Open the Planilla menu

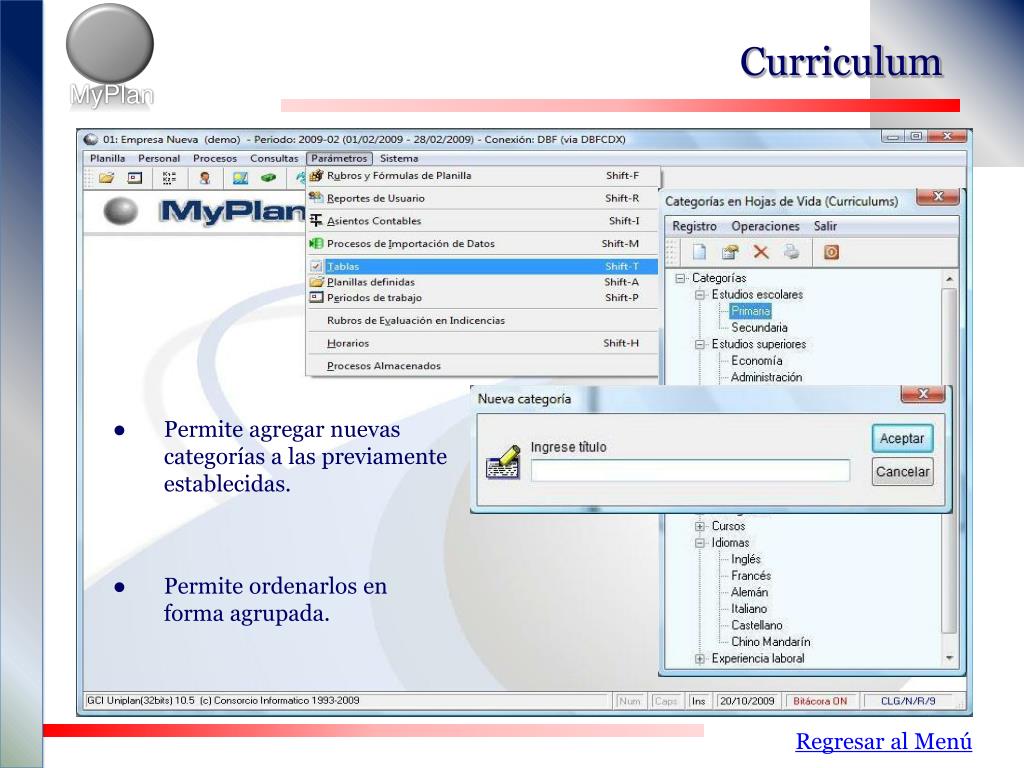coord(108,158)
